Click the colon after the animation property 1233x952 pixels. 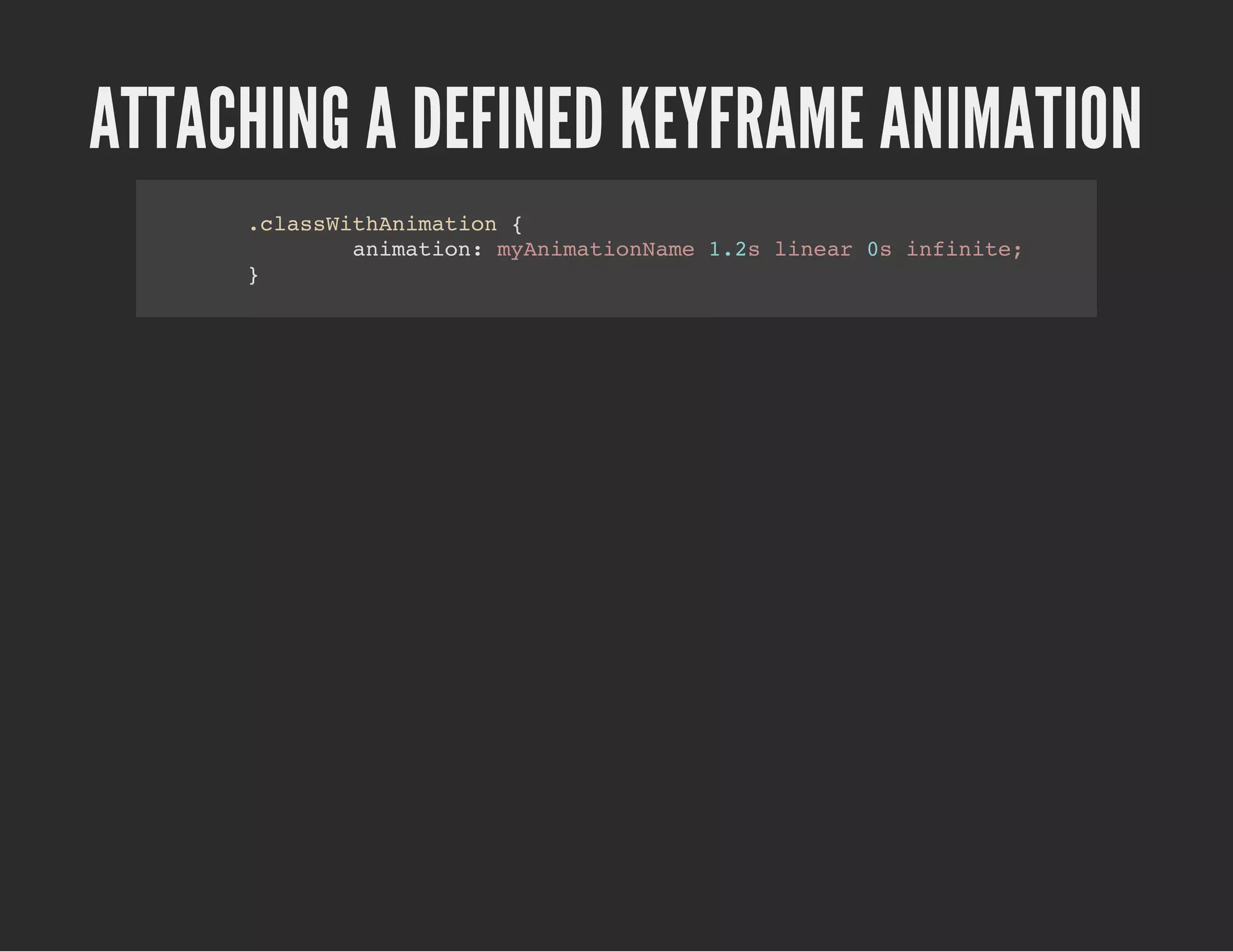[478, 250]
